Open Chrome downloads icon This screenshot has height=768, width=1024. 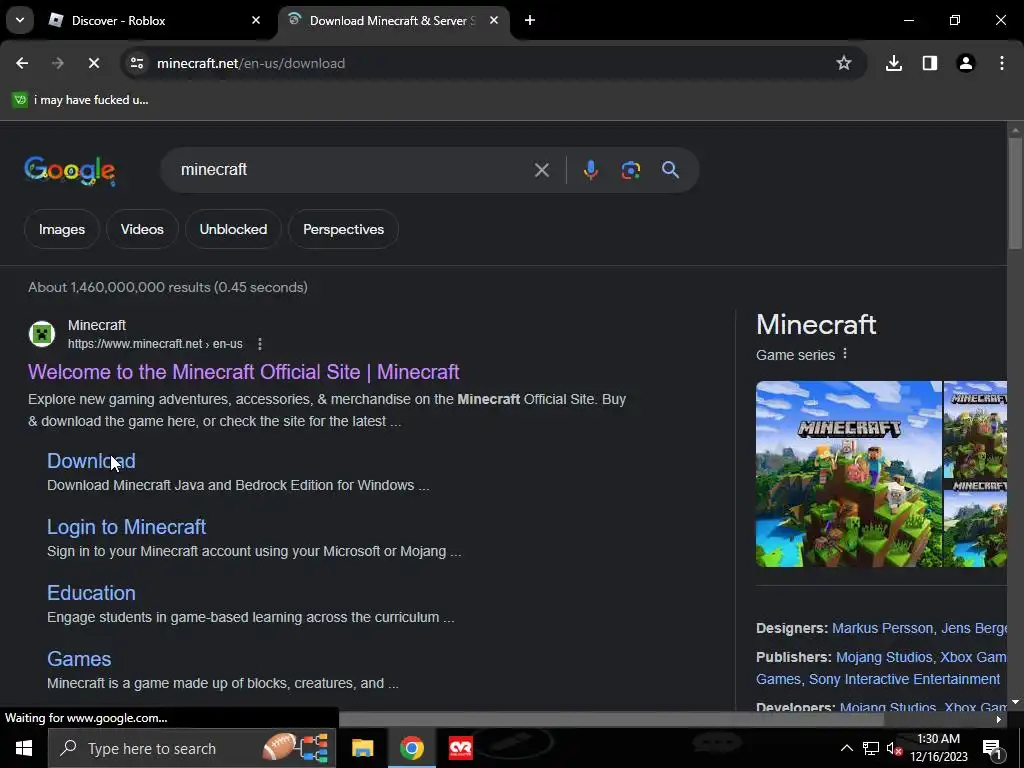[893, 63]
